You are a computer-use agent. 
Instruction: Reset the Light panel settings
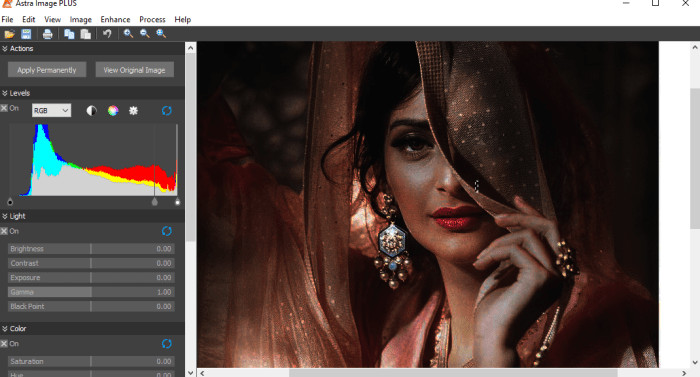tap(167, 231)
